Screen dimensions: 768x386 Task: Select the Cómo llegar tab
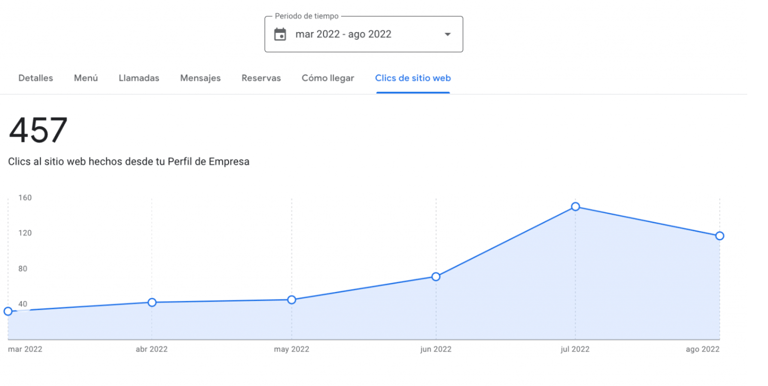tap(328, 78)
